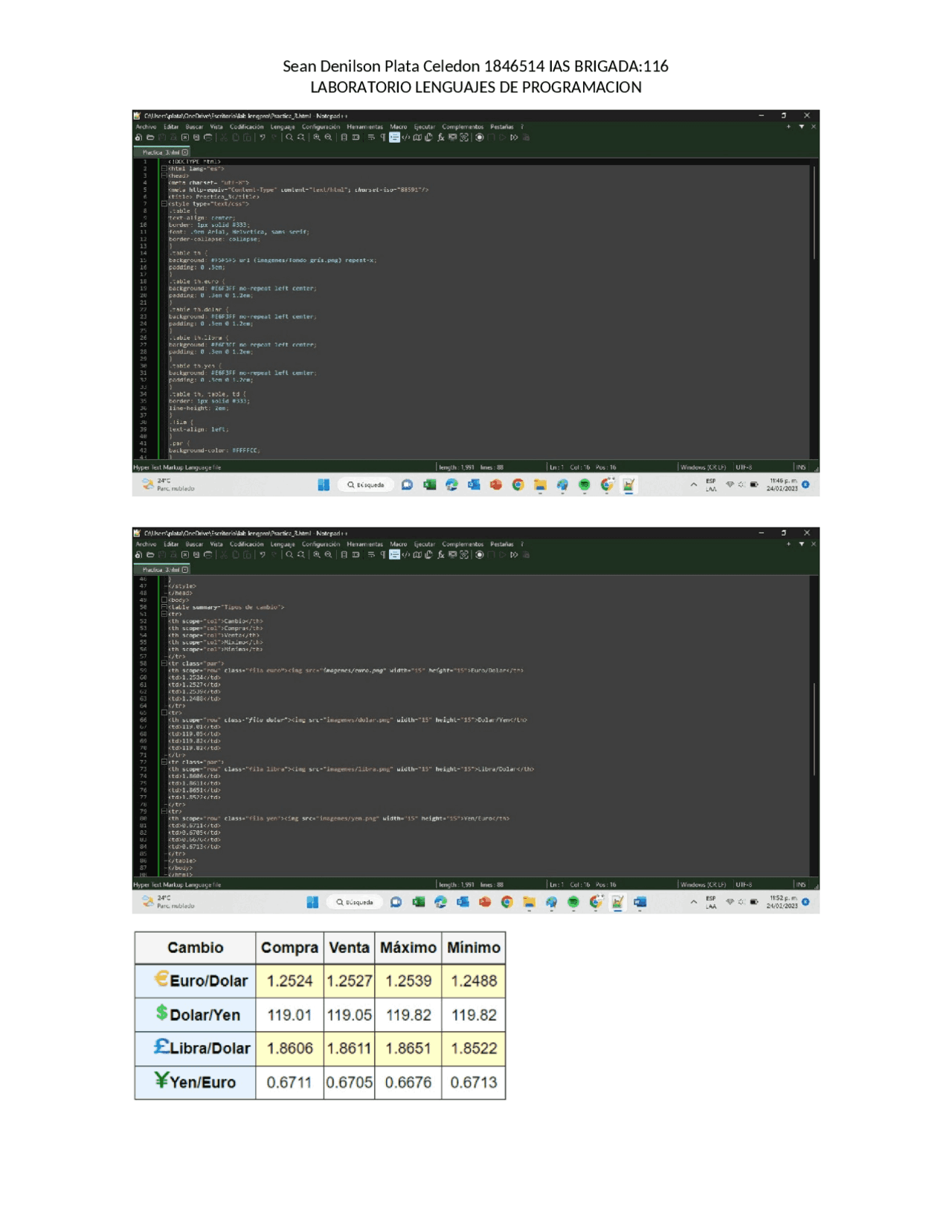Toggle the highlighted indent guide button in upper toolbar
952x1232 pixels.
(394, 138)
